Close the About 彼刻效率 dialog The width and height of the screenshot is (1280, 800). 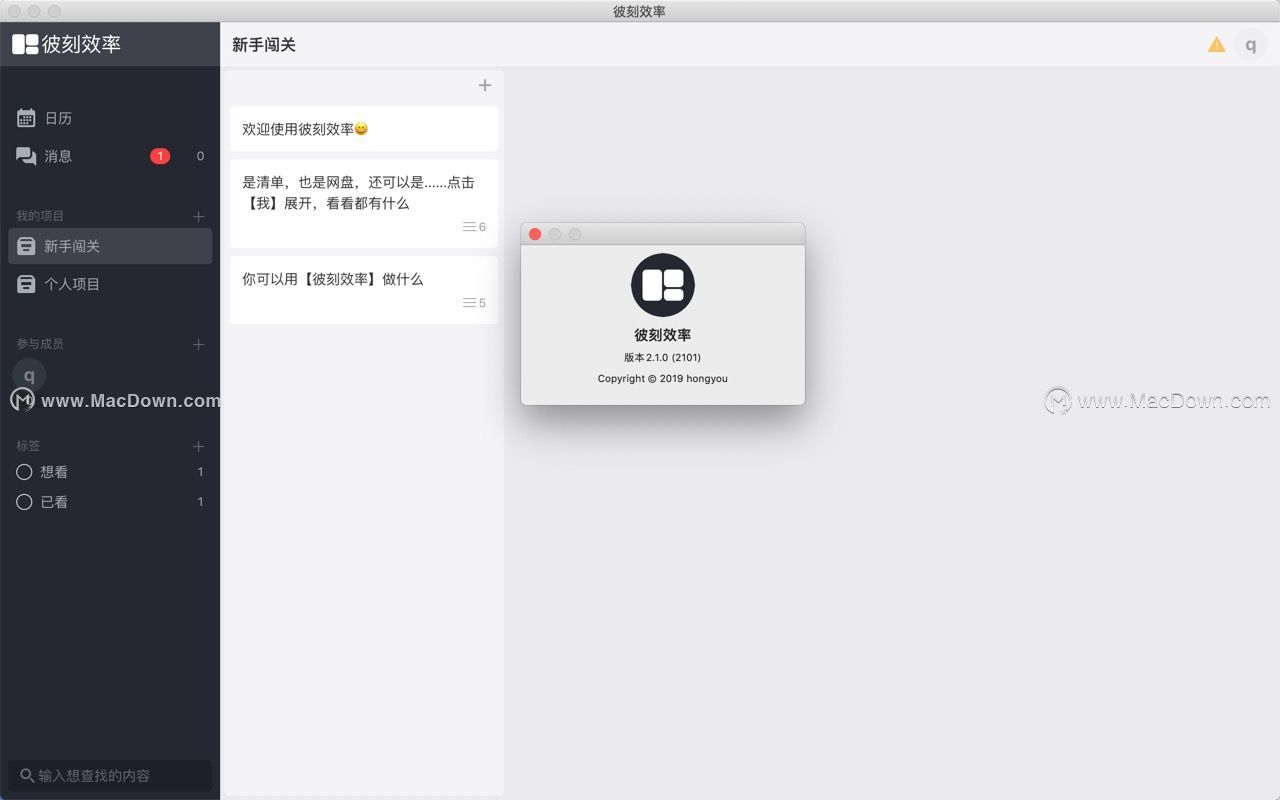[x=535, y=234]
